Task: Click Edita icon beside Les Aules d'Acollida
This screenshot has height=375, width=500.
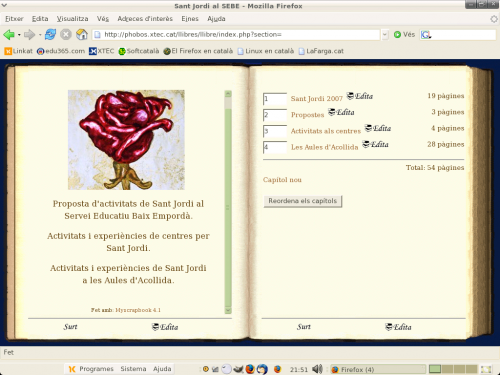Action: click(375, 144)
